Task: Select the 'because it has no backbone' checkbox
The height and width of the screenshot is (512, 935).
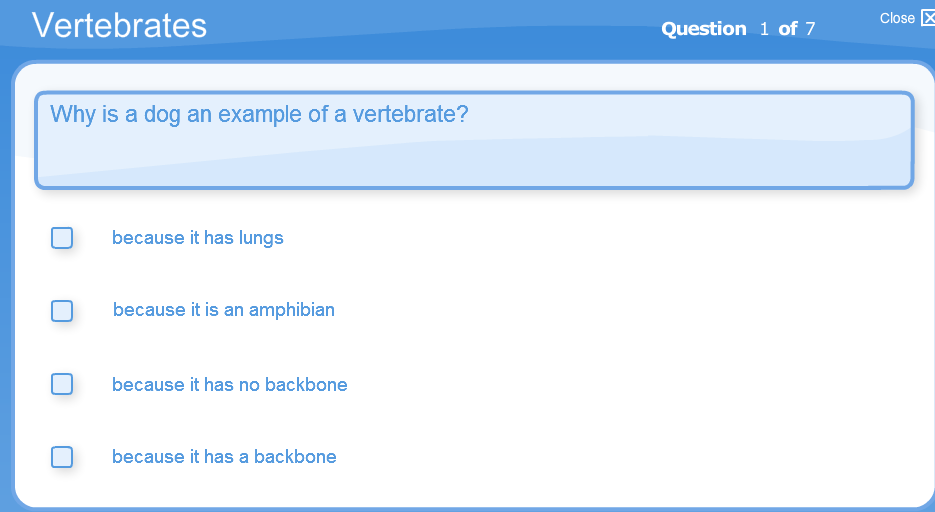Action: [62, 384]
